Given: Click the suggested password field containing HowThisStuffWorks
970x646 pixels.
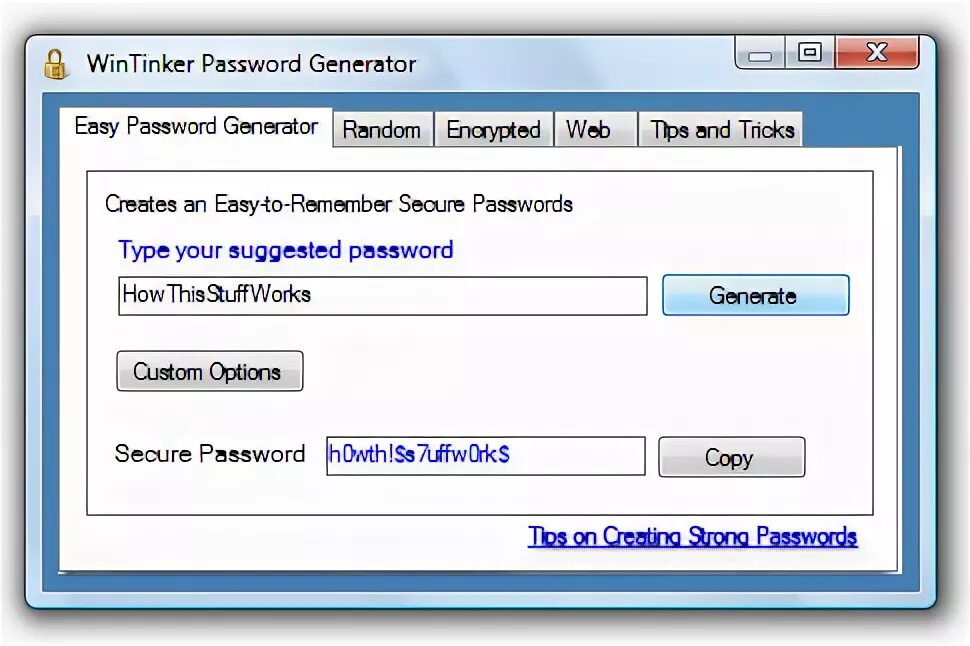Looking at the screenshot, I should (x=383, y=296).
